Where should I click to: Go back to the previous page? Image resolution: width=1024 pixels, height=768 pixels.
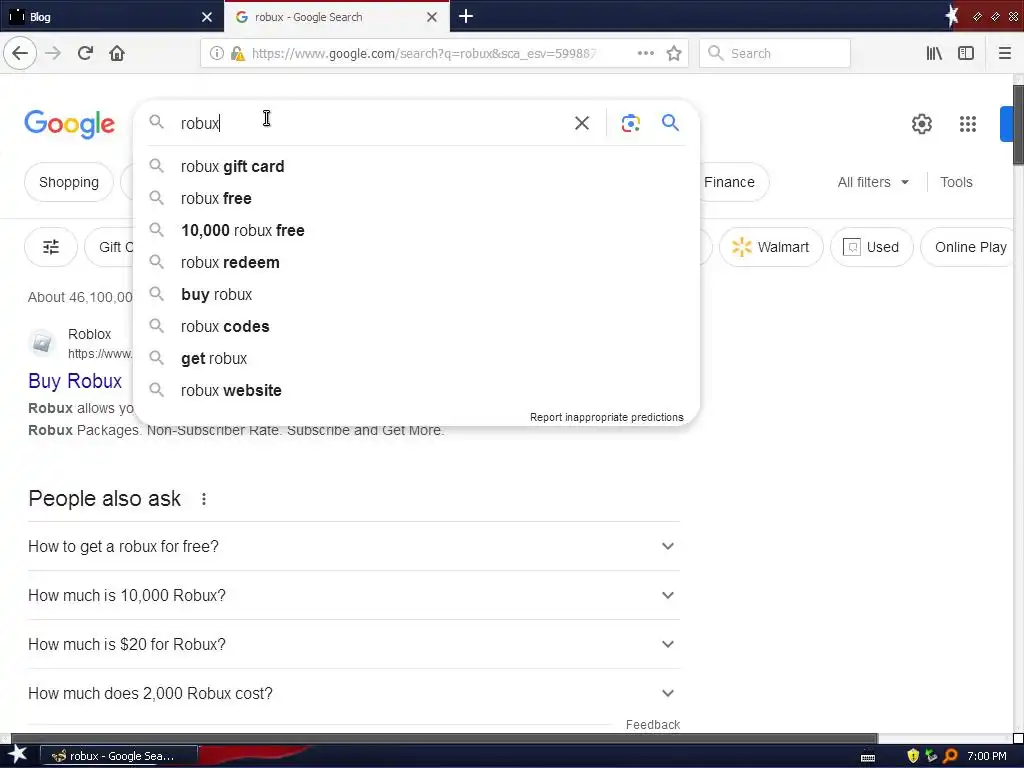tap(20, 53)
